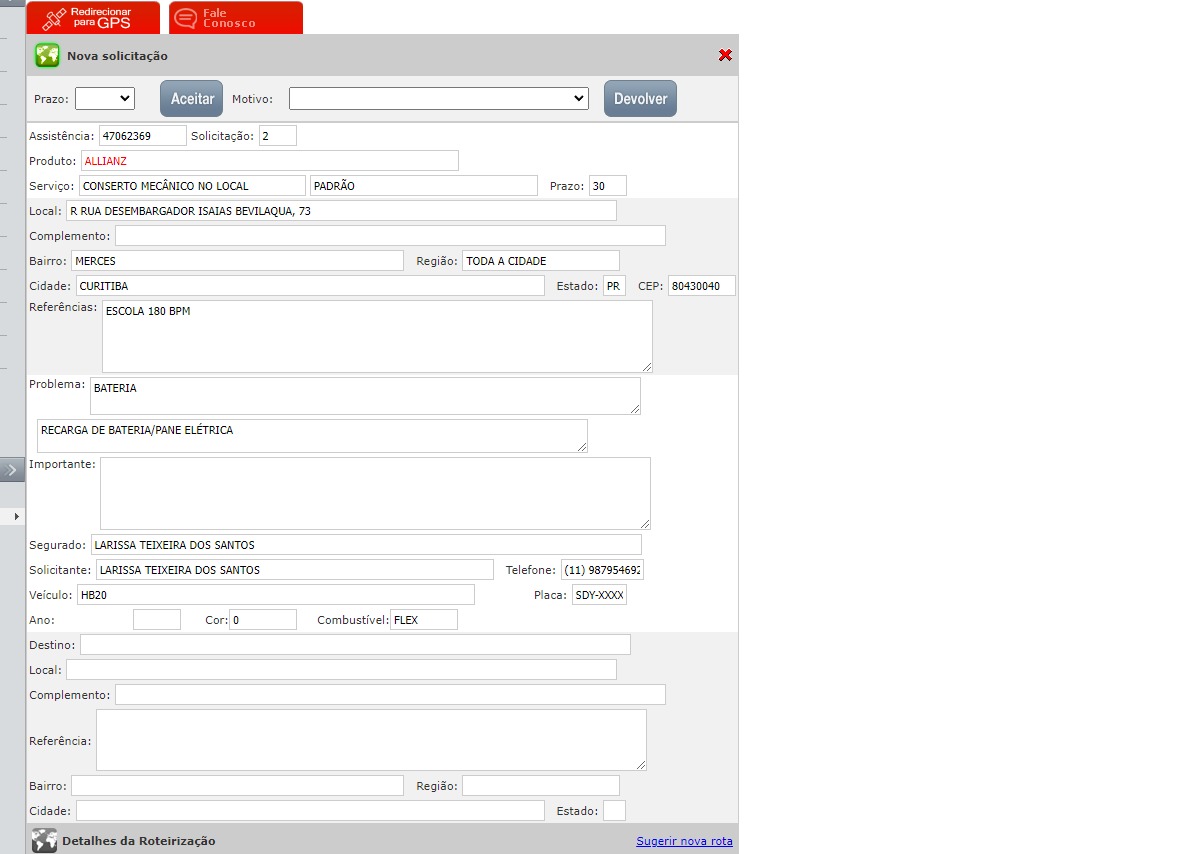Click the Placa field SDY-XXXX
The width and height of the screenshot is (1201, 854).
click(599, 594)
